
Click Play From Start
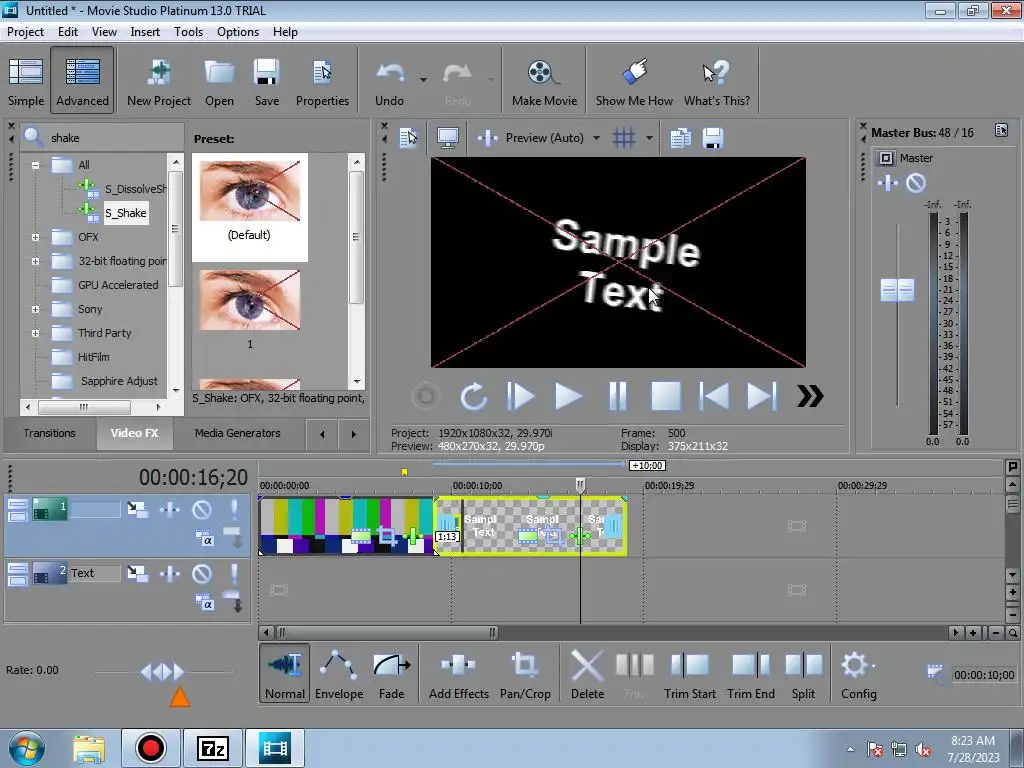520,396
